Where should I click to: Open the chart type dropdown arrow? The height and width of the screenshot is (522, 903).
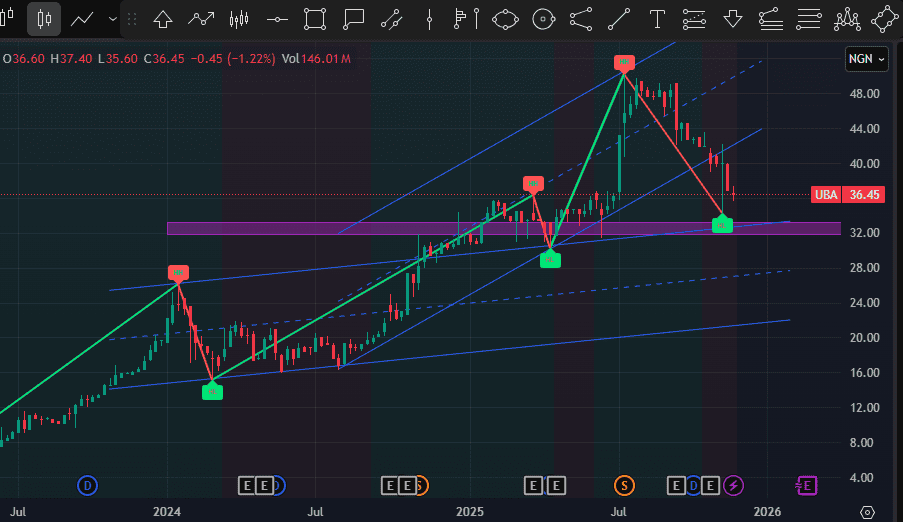tap(109, 18)
